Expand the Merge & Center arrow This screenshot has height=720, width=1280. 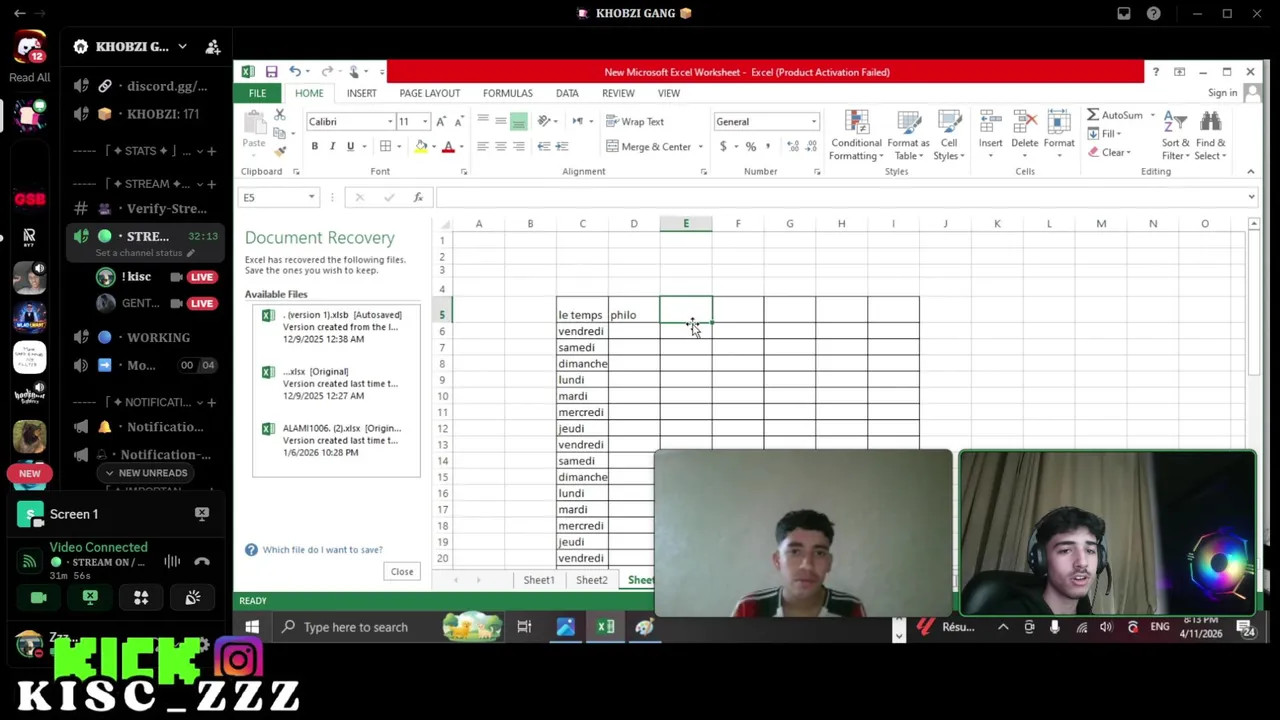tap(700, 147)
